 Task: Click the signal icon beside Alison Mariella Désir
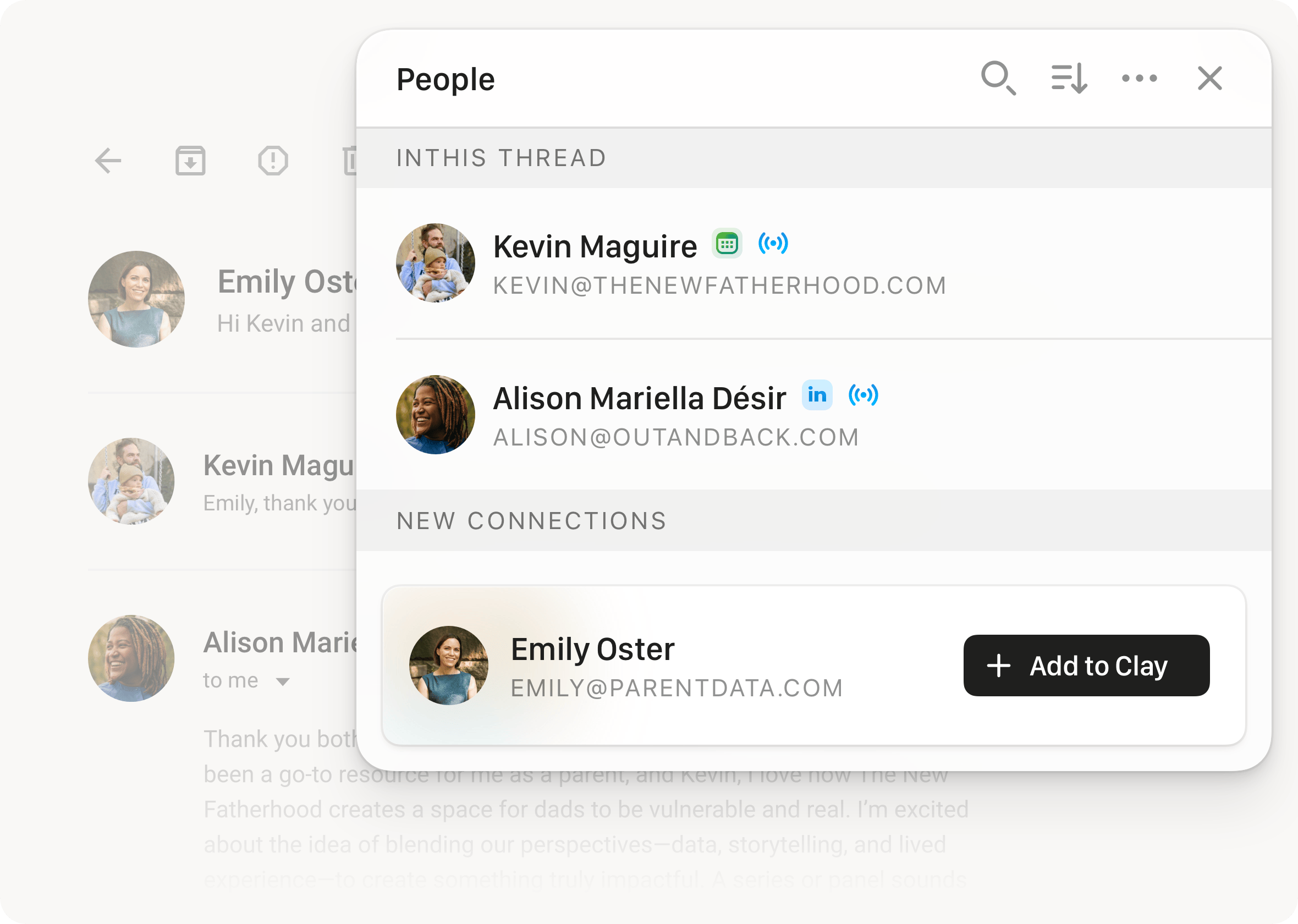(x=864, y=395)
